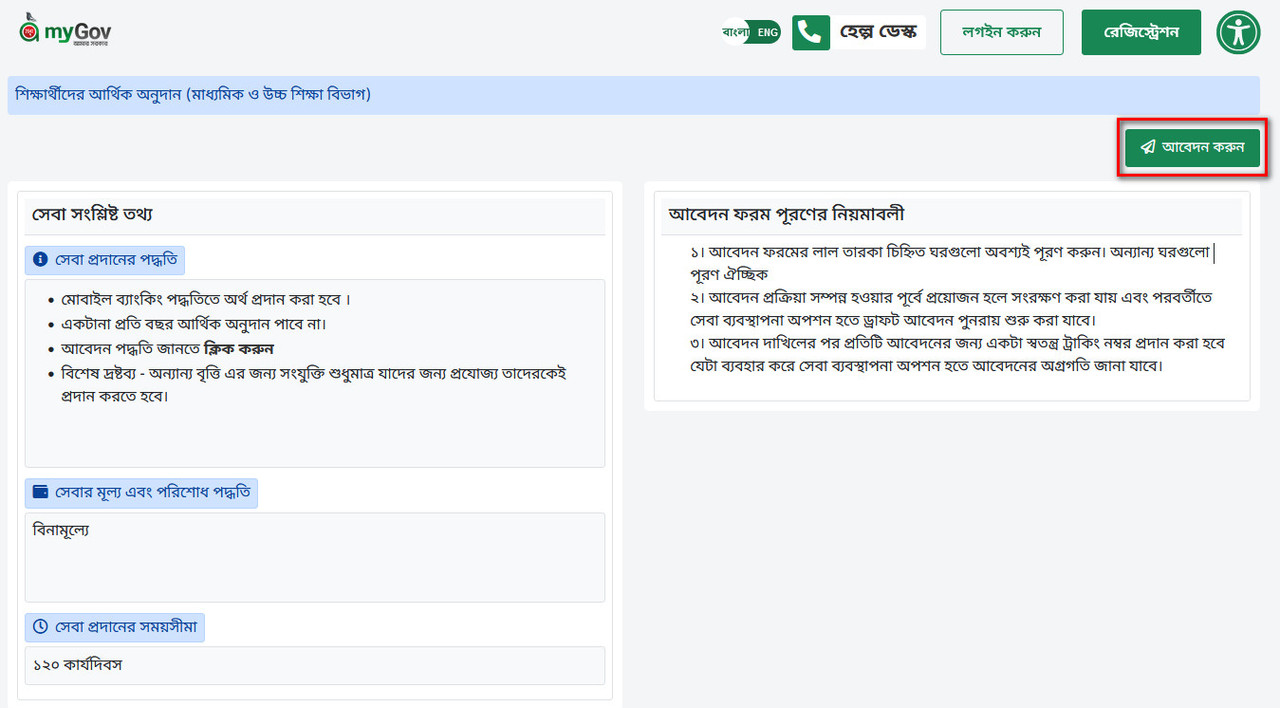Click the info icon beside সেবা প্রদানের পদ্ধতি
The width and height of the screenshot is (1280, 708).
coord(41,260)
